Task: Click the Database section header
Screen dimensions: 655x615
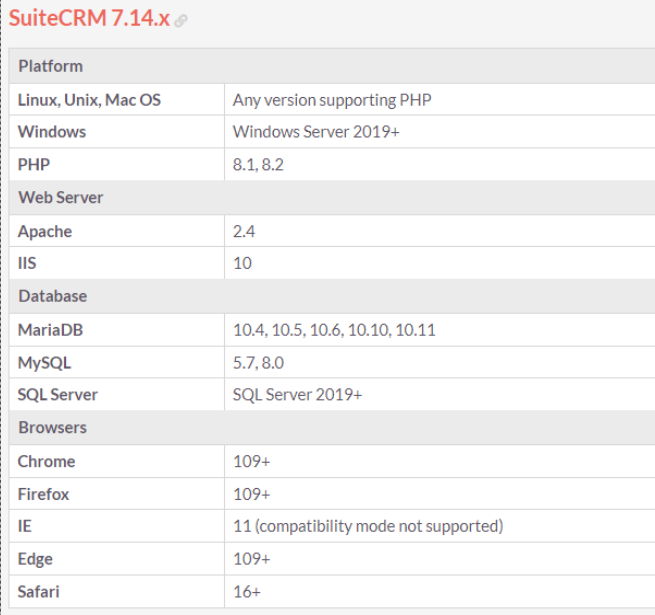Action: (53, 296)
